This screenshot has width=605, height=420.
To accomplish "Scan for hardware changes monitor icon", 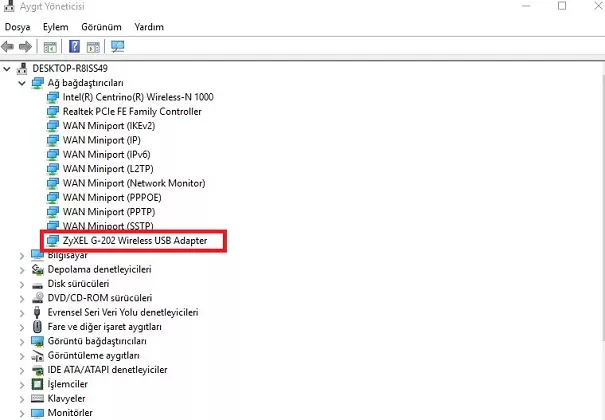I will (117, 47).
